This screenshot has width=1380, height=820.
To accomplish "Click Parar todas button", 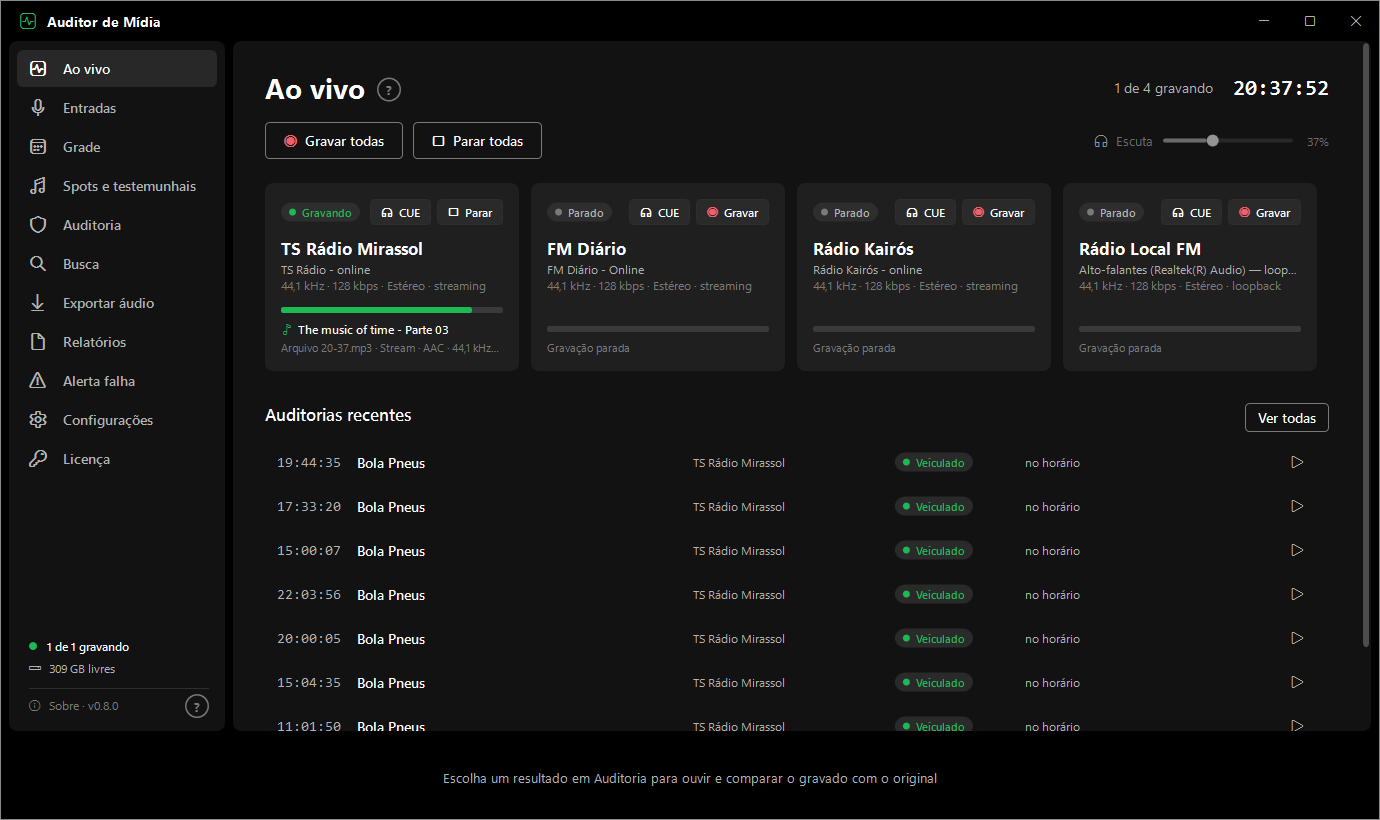I will point(477,141).
